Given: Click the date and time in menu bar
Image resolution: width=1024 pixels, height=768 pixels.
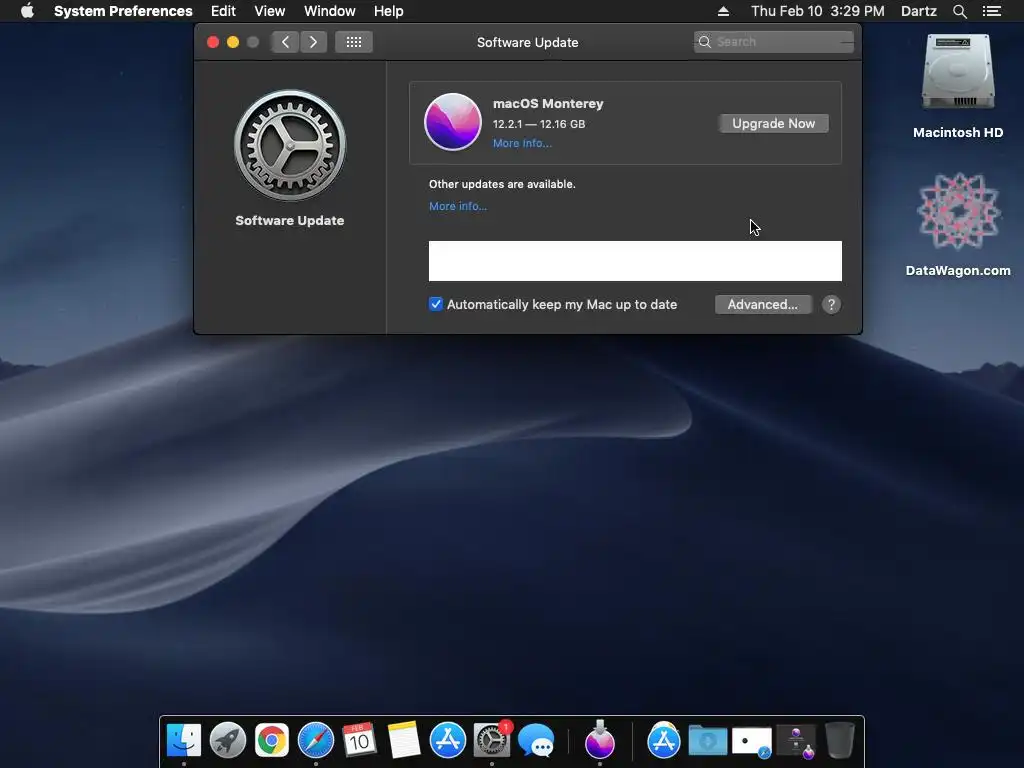Looking at the screenshot, I should point(818,11).
